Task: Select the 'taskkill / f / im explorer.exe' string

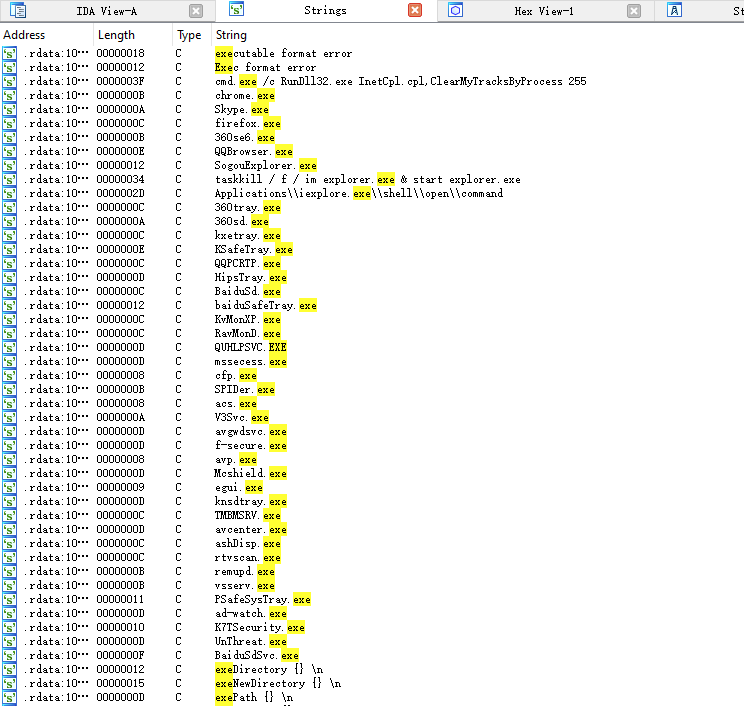Action: point(367,179)
